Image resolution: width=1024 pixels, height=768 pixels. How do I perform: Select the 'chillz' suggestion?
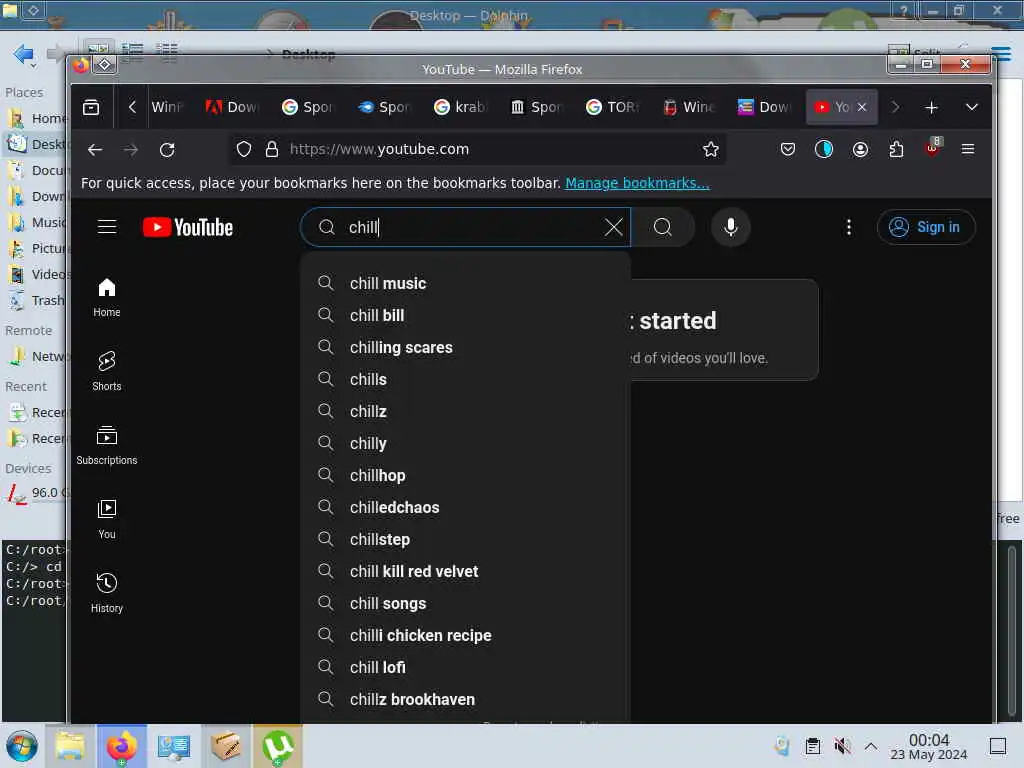point(466,411)
